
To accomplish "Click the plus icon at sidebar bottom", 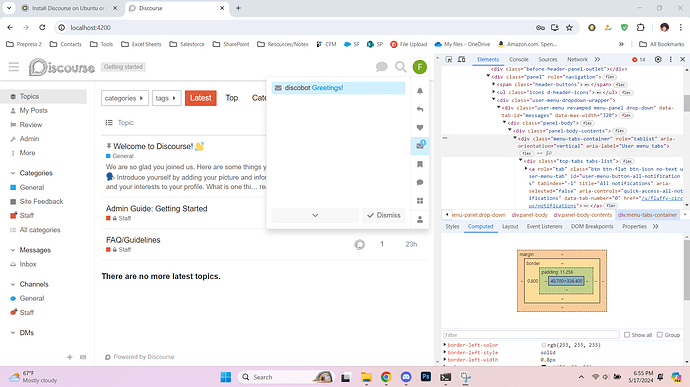I will click(70, 357).
